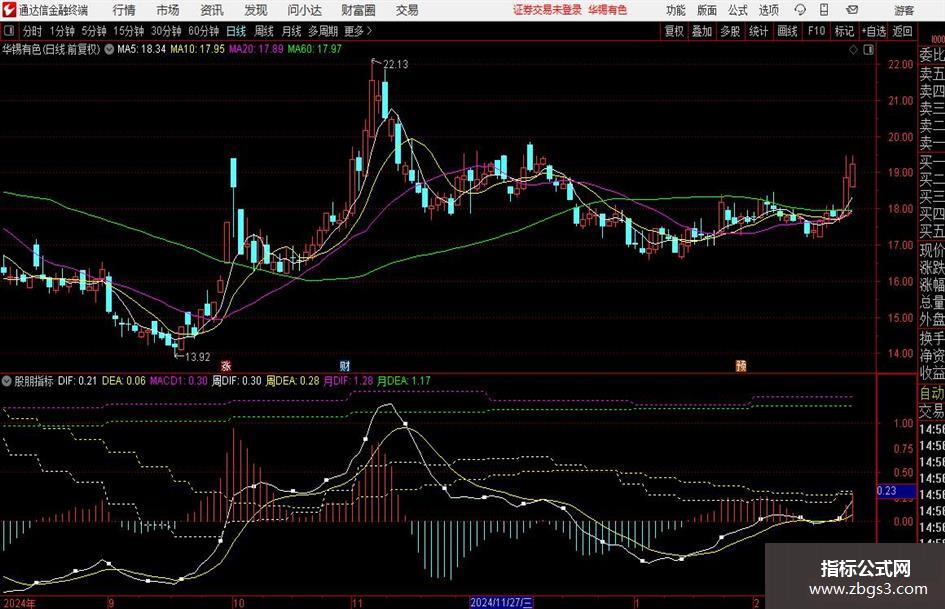Click the DIF: 0.21 indicator value
The image size is (945, 609).
(77, 381)
